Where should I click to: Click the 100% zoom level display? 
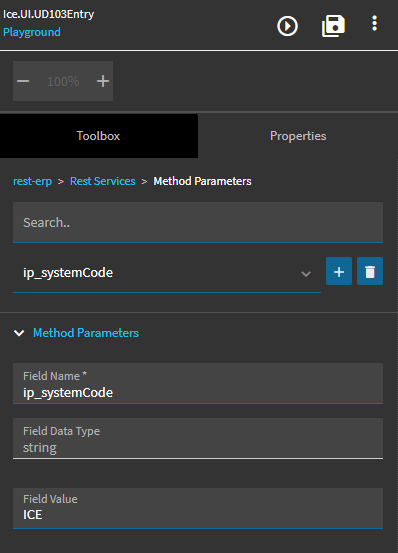pyautogui.click(x=63, y=81)
